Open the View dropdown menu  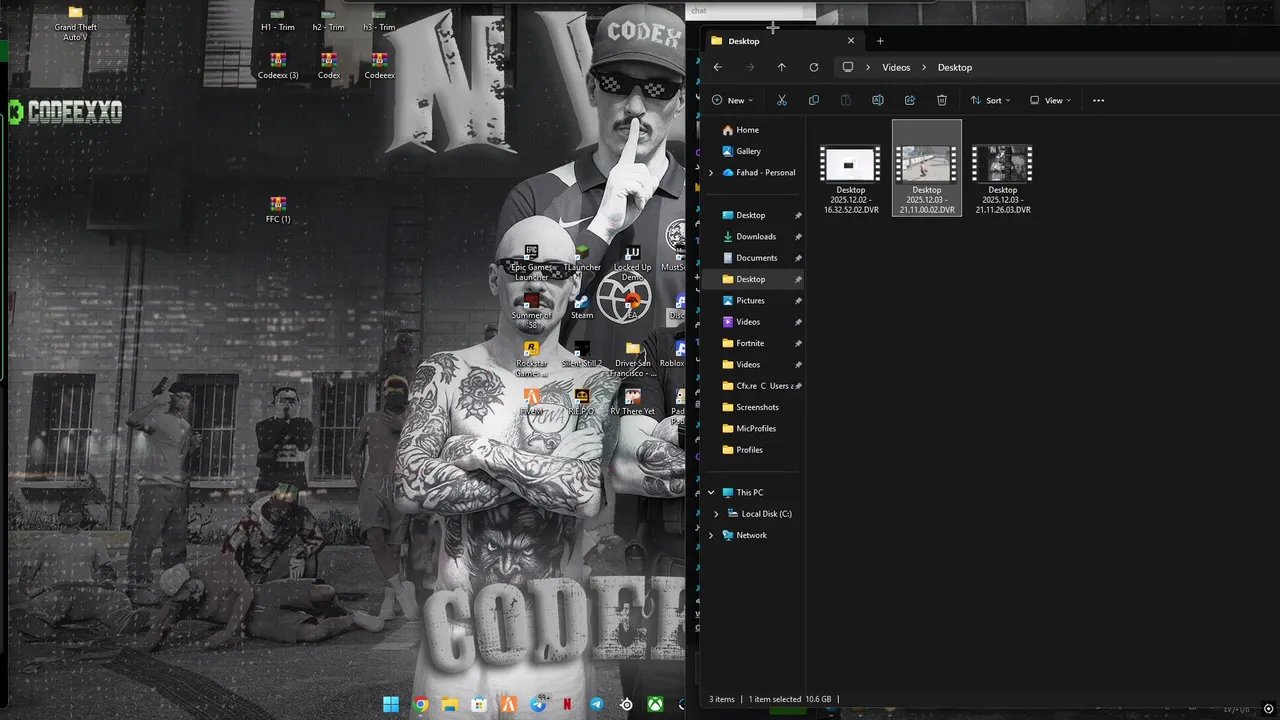pos(1050,100)
